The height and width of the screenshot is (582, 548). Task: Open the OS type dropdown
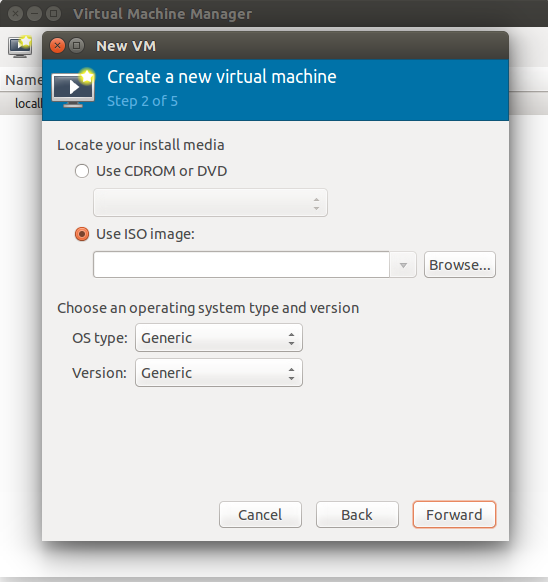[x=219, y=338]
